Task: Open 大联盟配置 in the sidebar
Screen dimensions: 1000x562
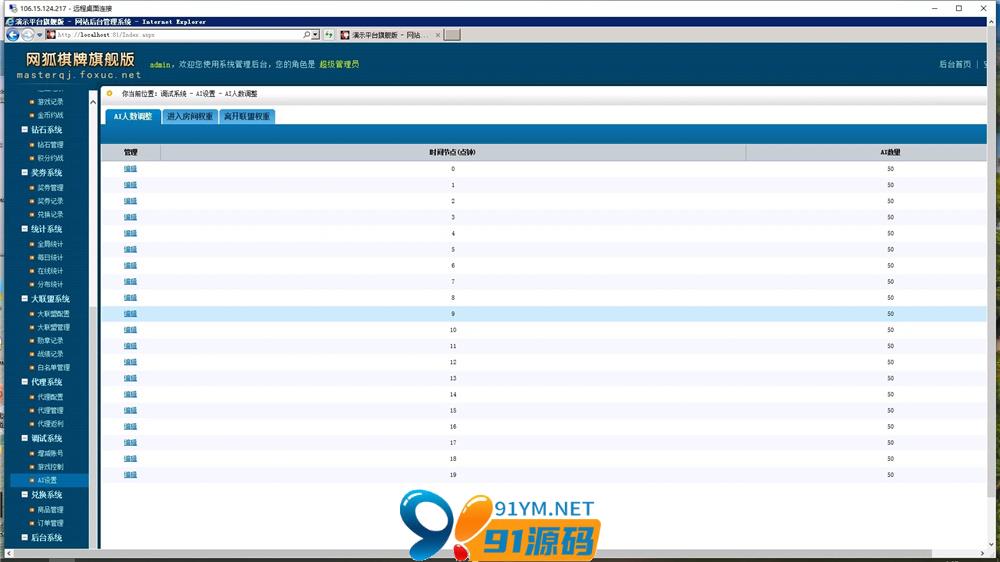Action: (x=53, y=314)
